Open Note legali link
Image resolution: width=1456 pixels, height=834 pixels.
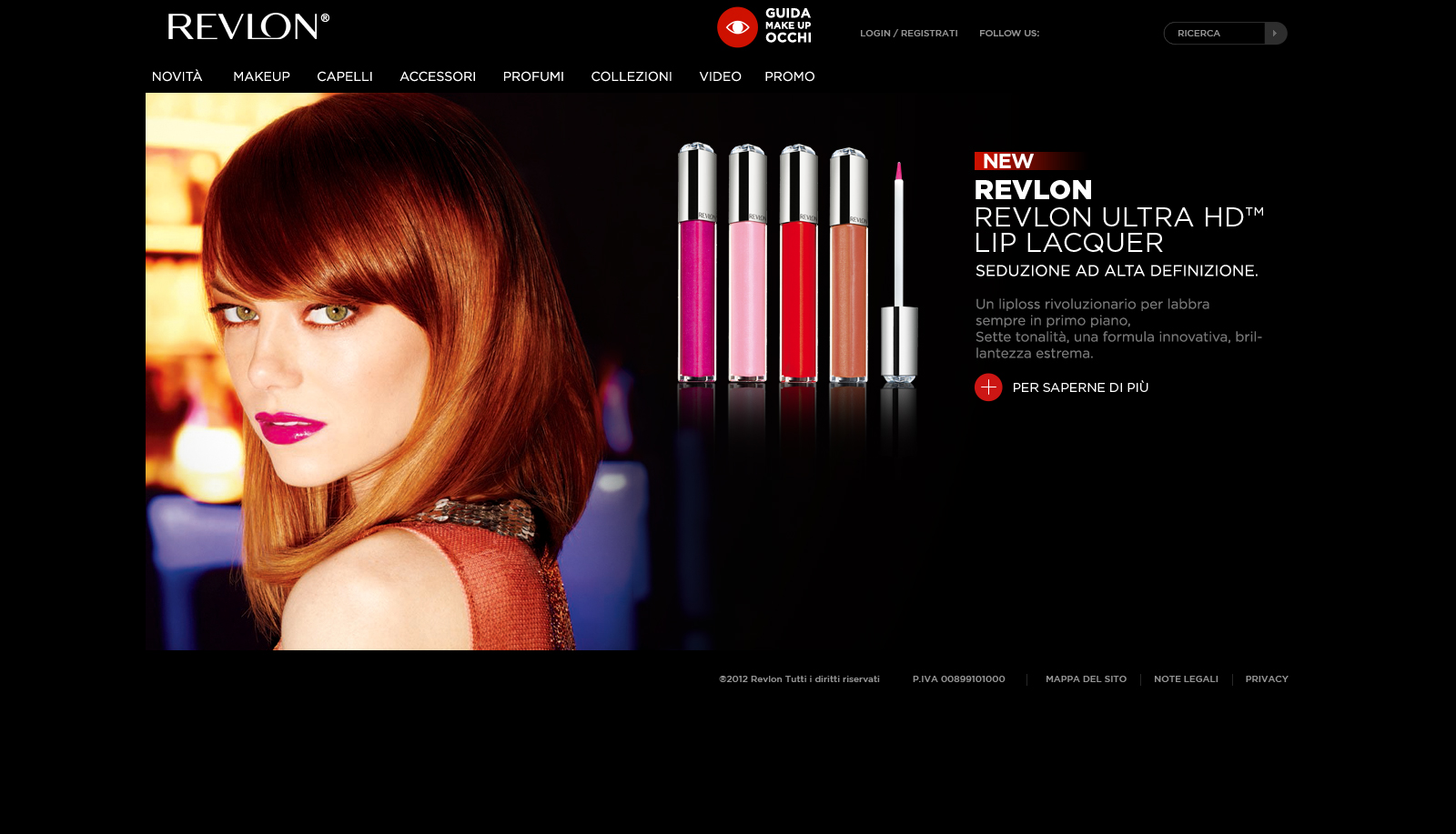[x=1186, y=679]
